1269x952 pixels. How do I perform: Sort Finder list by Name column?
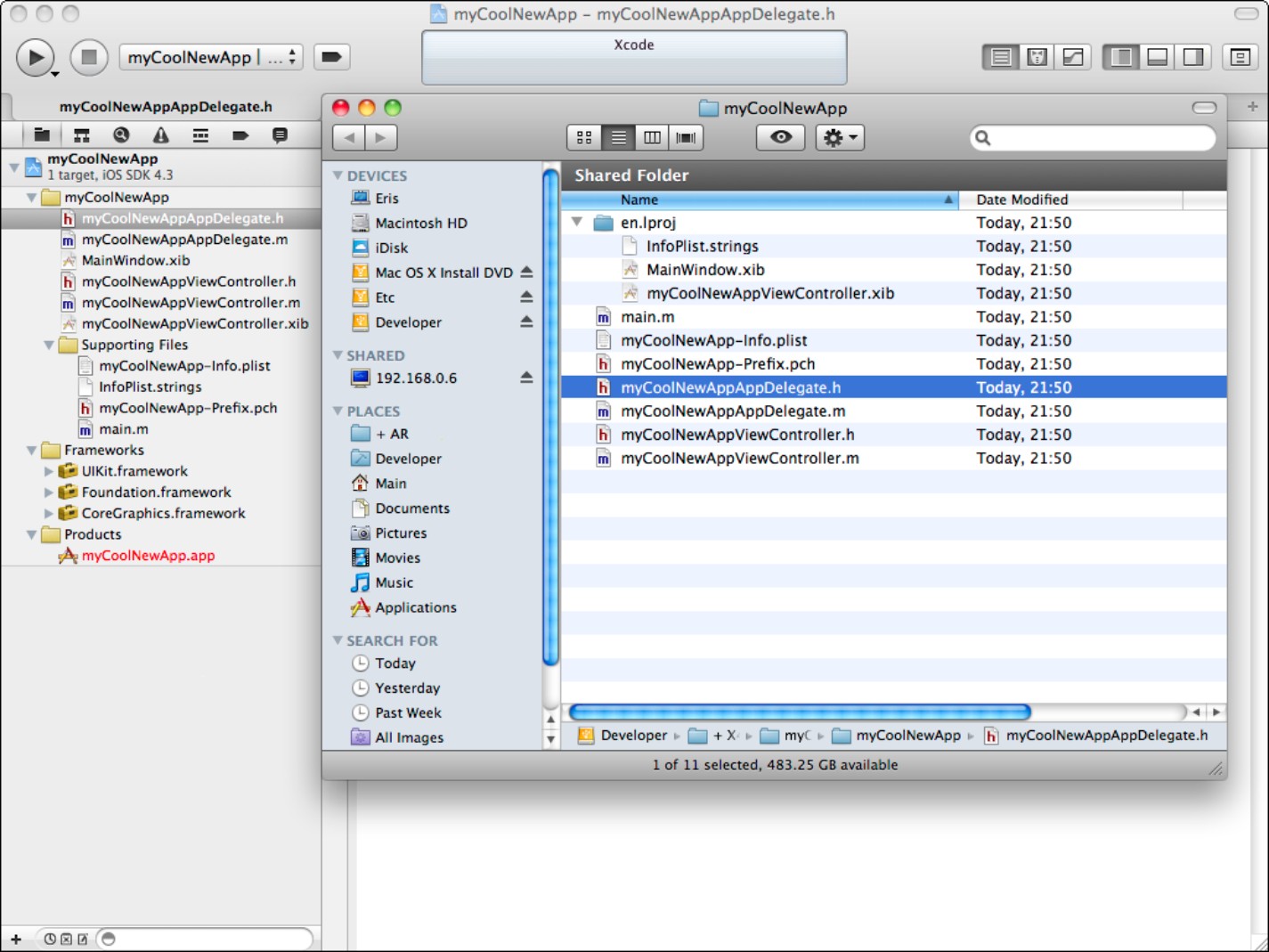click(760, 200)
